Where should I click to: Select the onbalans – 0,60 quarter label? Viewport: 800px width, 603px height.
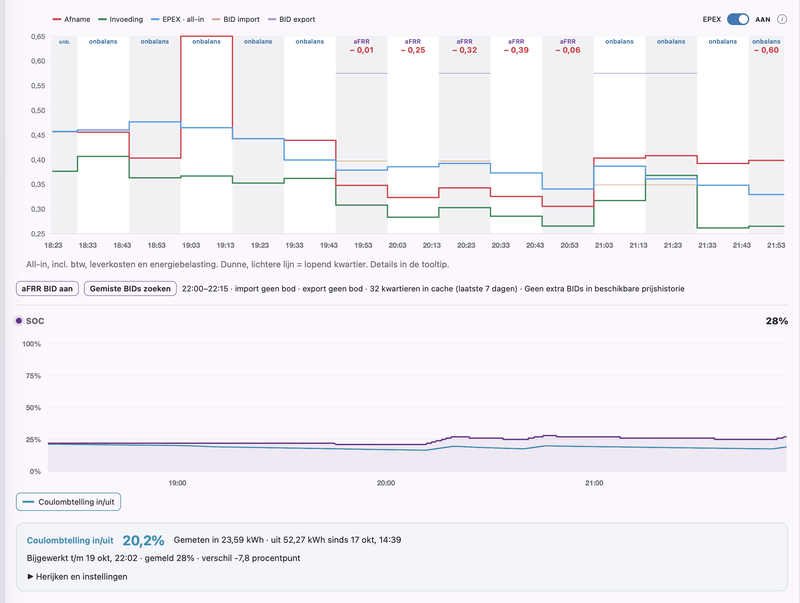pyautogui.click(x=766, y=46)
